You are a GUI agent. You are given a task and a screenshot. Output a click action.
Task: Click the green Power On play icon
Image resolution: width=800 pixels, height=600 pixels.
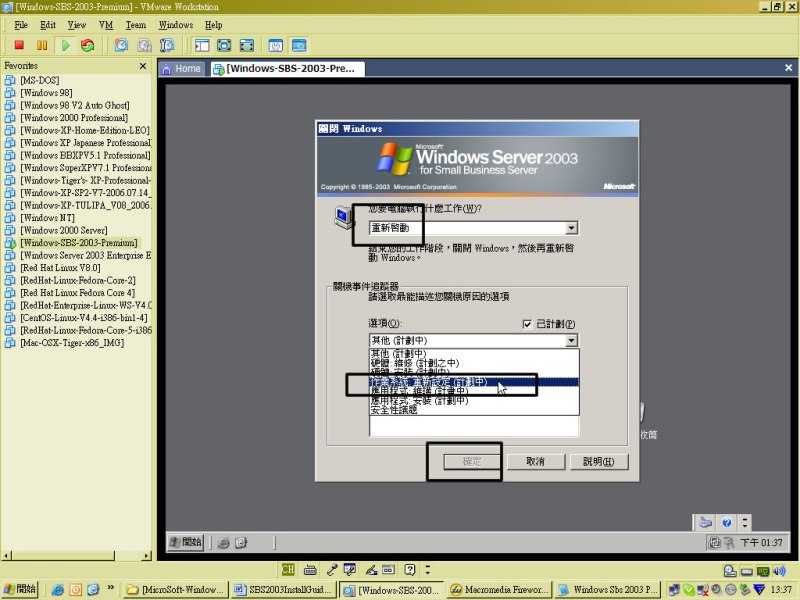coord(65,45)
